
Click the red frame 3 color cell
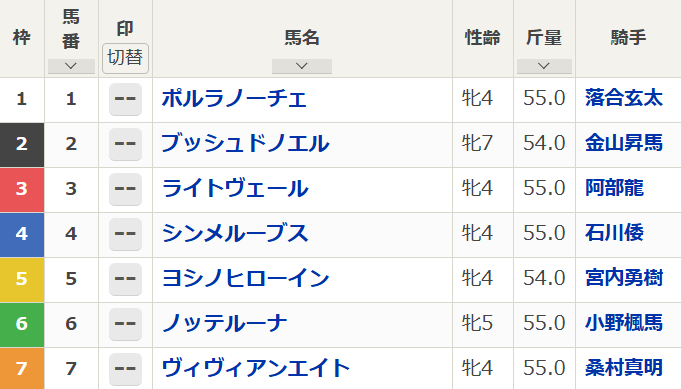coord(22,190)
